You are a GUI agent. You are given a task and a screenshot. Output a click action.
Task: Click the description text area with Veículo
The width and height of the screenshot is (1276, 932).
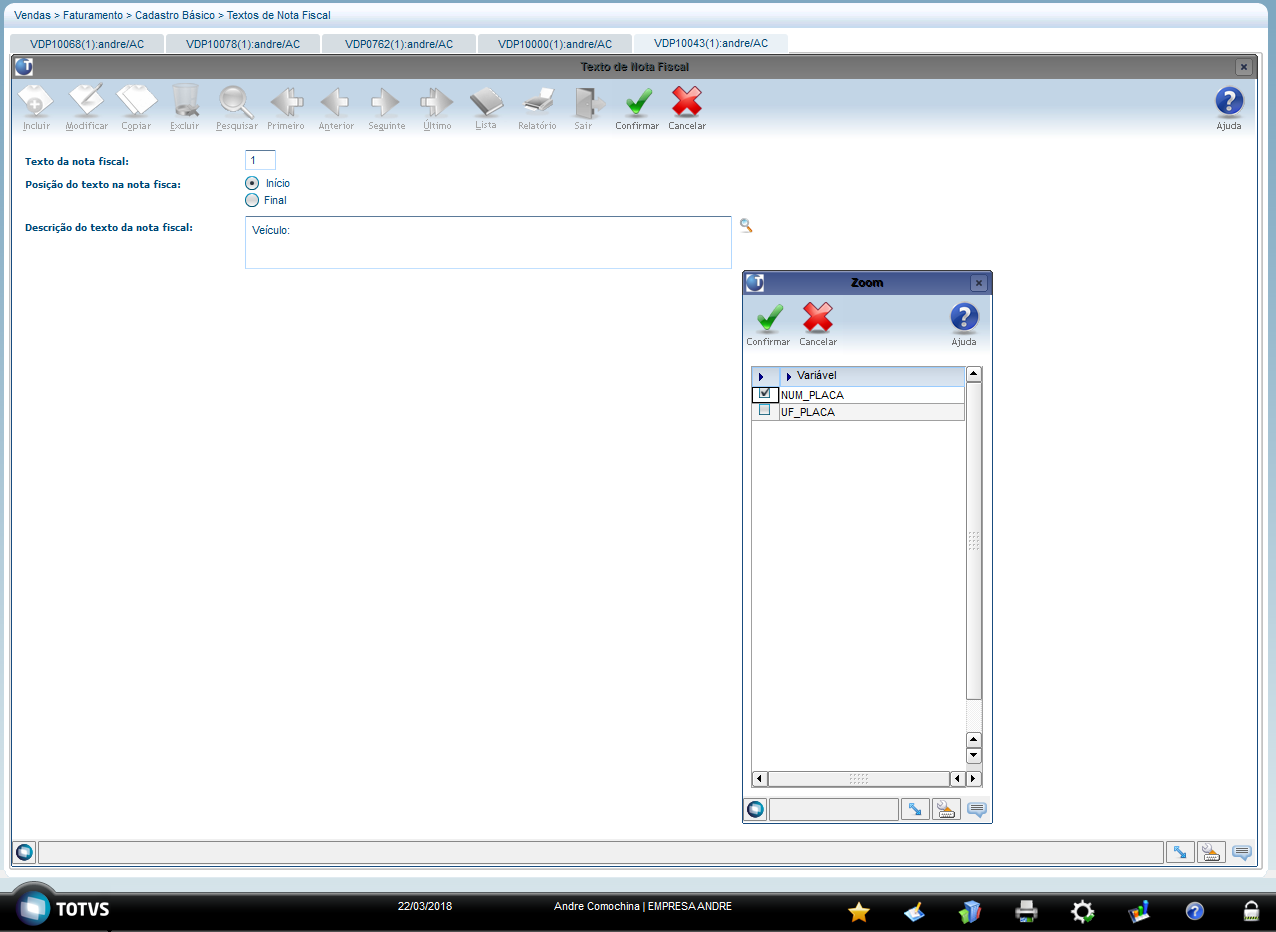point(488,242)
